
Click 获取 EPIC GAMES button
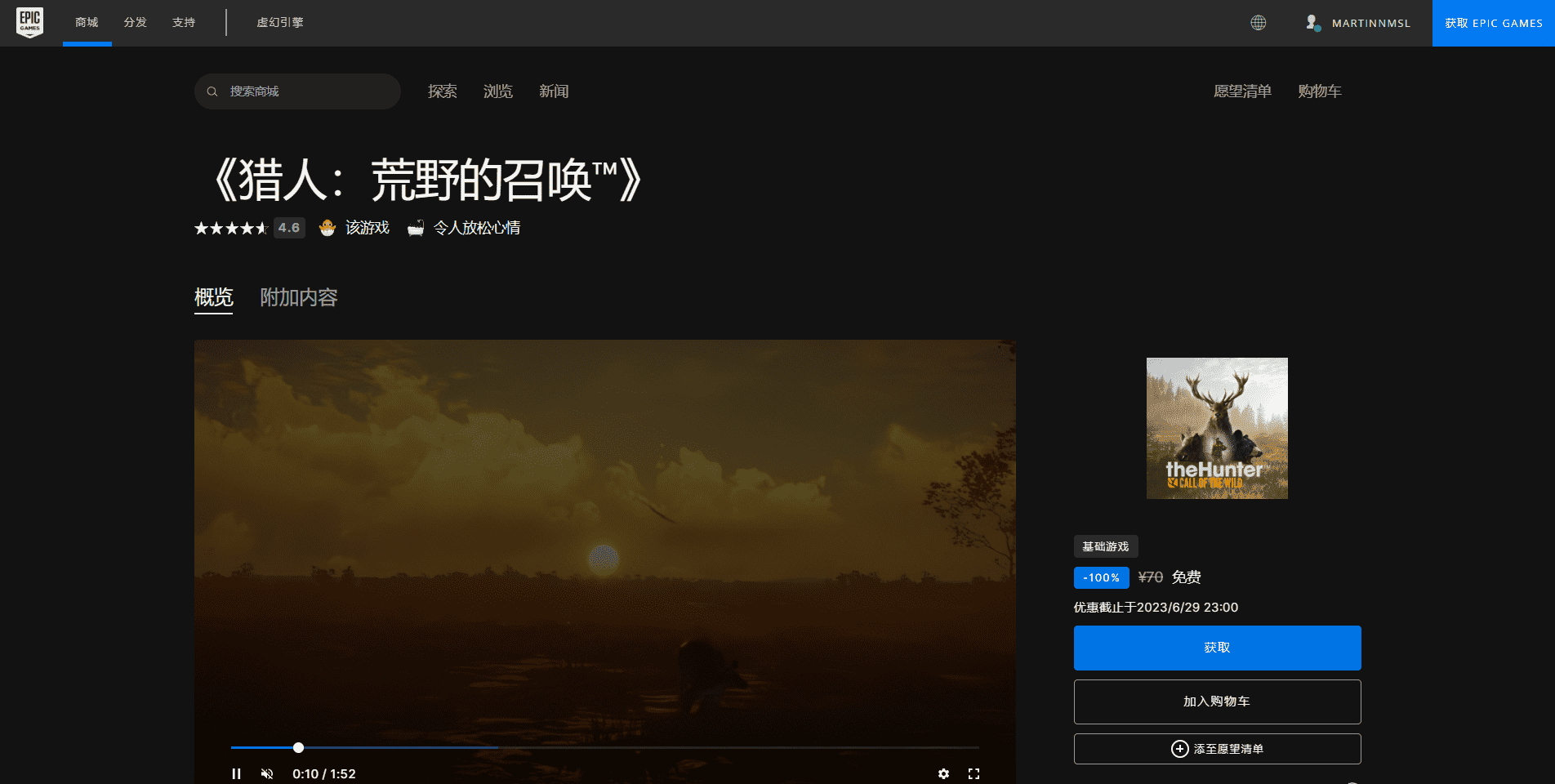(1494, 23)
